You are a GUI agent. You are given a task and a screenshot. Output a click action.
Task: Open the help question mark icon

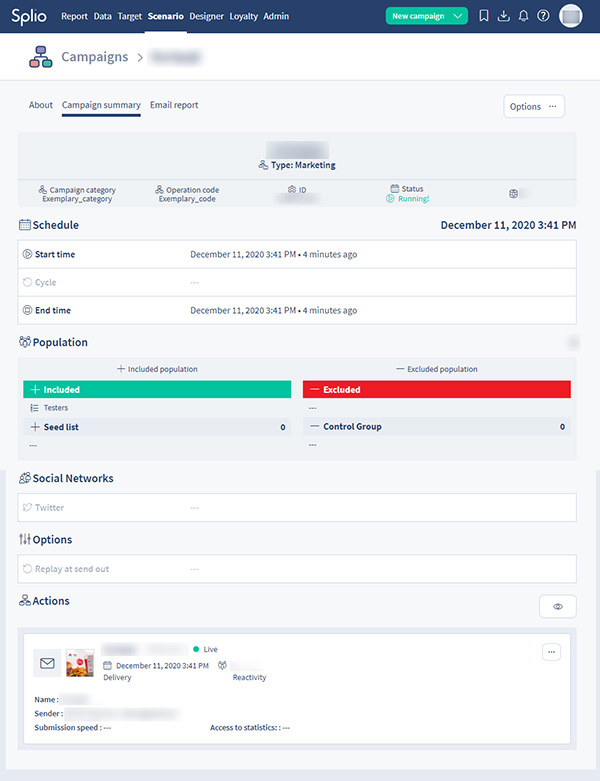[543, 16]
